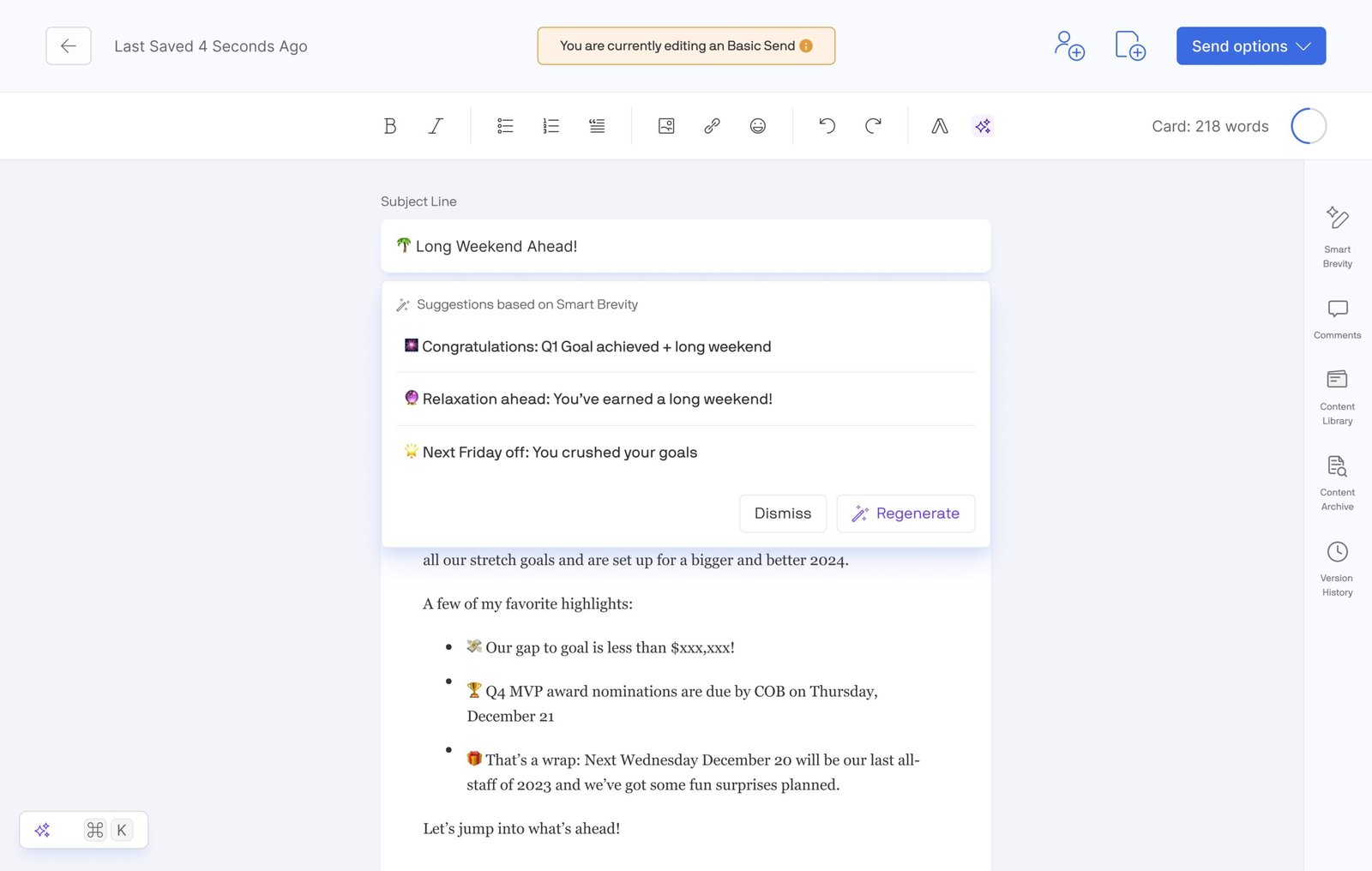Open the emoji picker
This screenshot has width=1372, height=871.
click(758, 126)
